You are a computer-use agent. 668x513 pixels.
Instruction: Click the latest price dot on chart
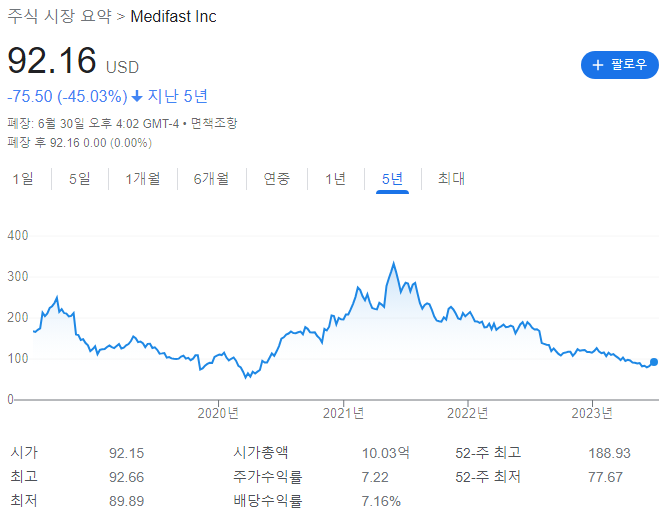click(x=654, y=362)
